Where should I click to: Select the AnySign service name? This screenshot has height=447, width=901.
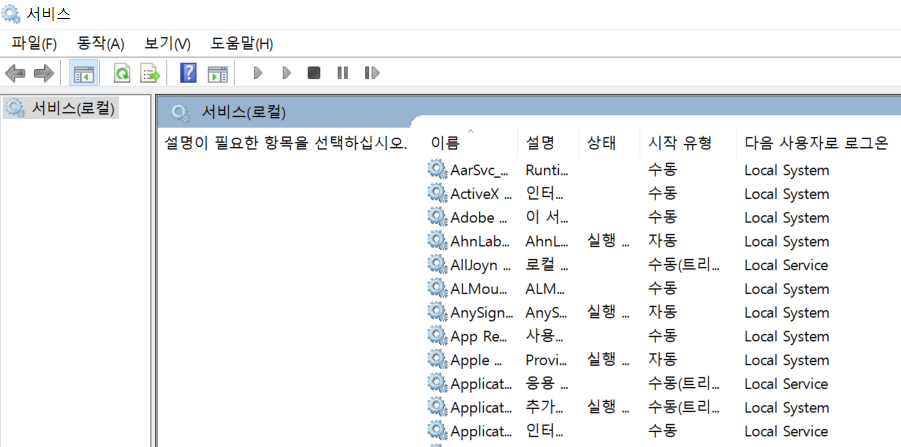(x=482, y=313)
